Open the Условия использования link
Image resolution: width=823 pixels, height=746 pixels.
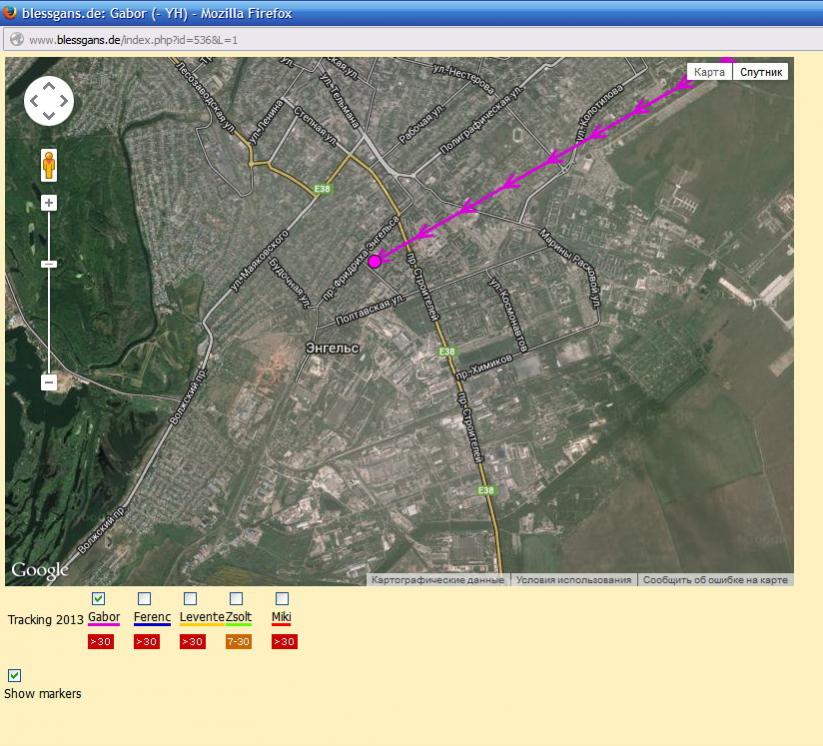pos(574,580)
